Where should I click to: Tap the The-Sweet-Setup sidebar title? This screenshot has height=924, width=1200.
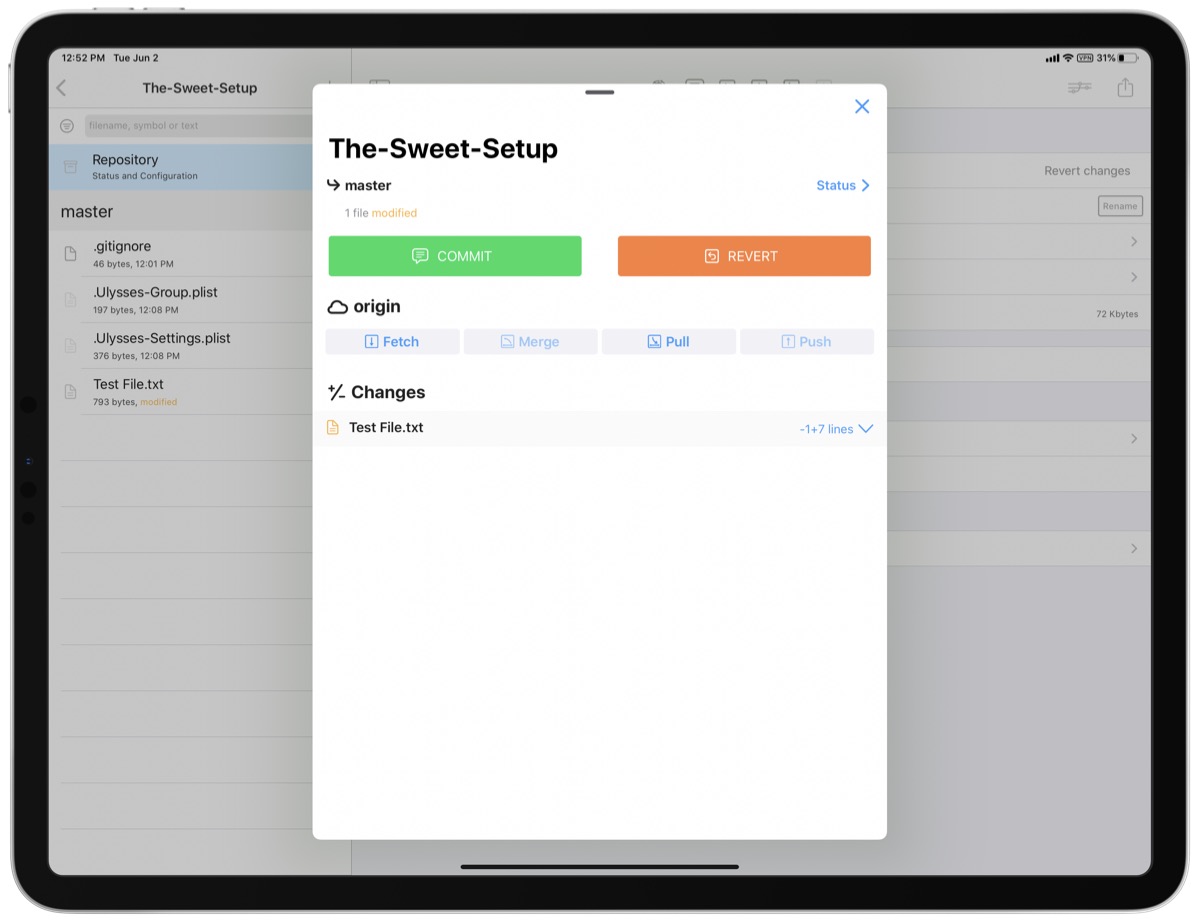pos(200,88)
